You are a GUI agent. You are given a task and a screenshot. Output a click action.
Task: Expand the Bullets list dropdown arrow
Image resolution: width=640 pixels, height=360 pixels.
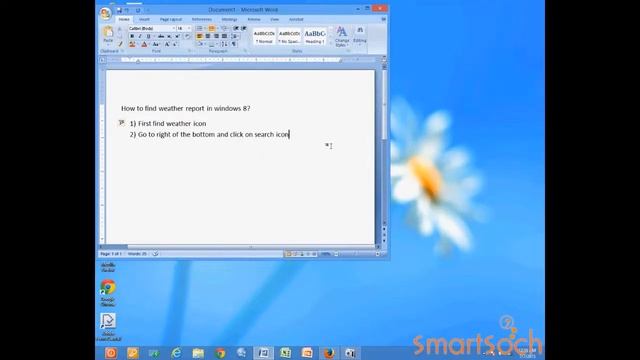tap(205, 28)
